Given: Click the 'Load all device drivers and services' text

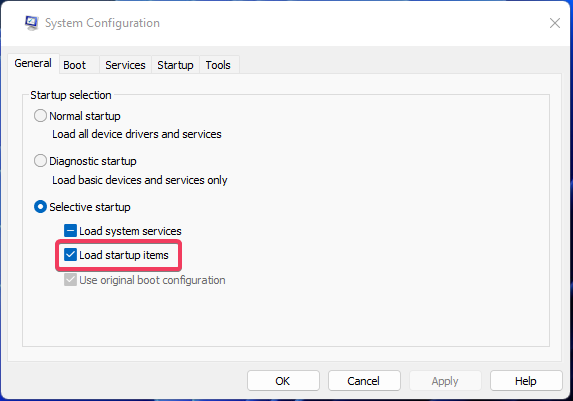Looking at the screenshot, I should click(137, 134).
